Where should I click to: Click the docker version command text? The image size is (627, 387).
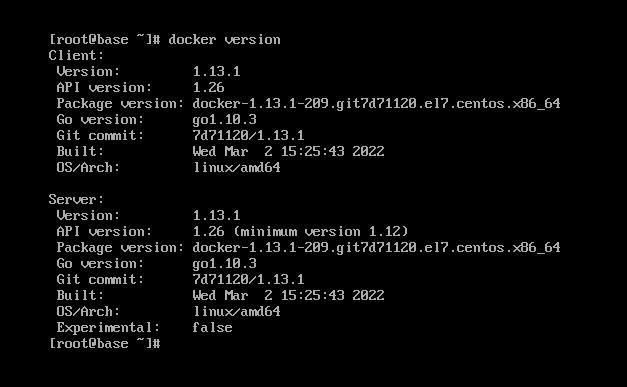[x=224, y=40]
